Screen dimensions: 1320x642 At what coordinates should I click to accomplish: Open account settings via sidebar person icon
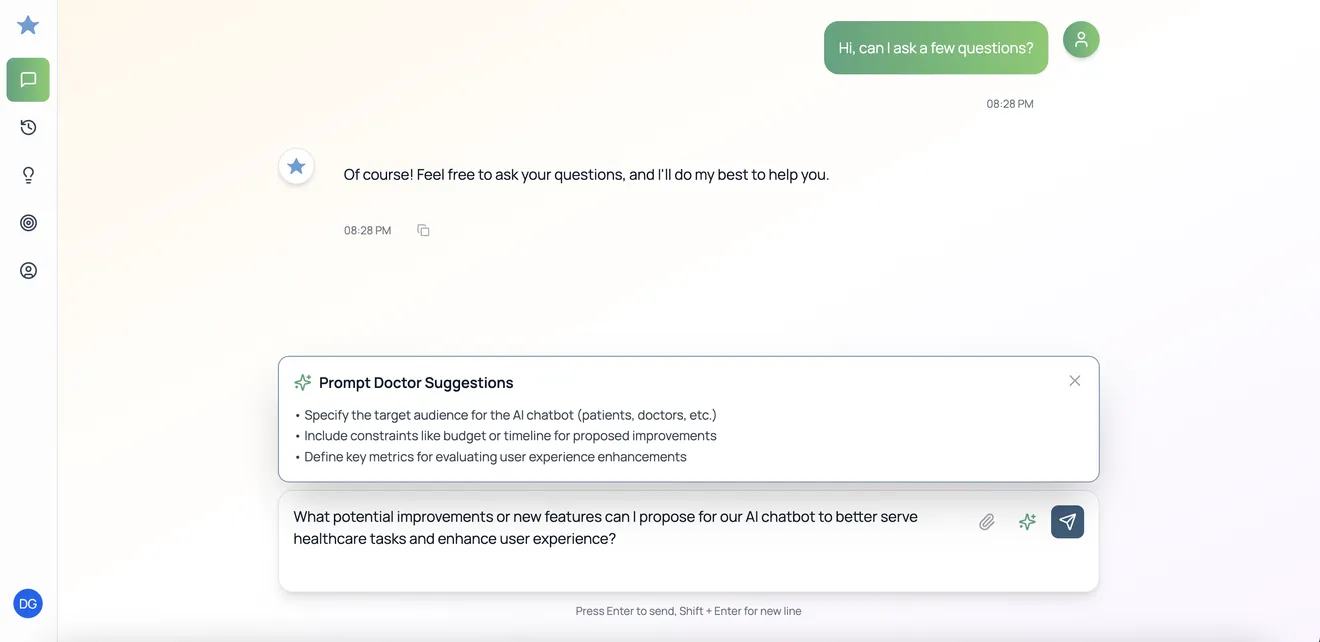point(27,270)
